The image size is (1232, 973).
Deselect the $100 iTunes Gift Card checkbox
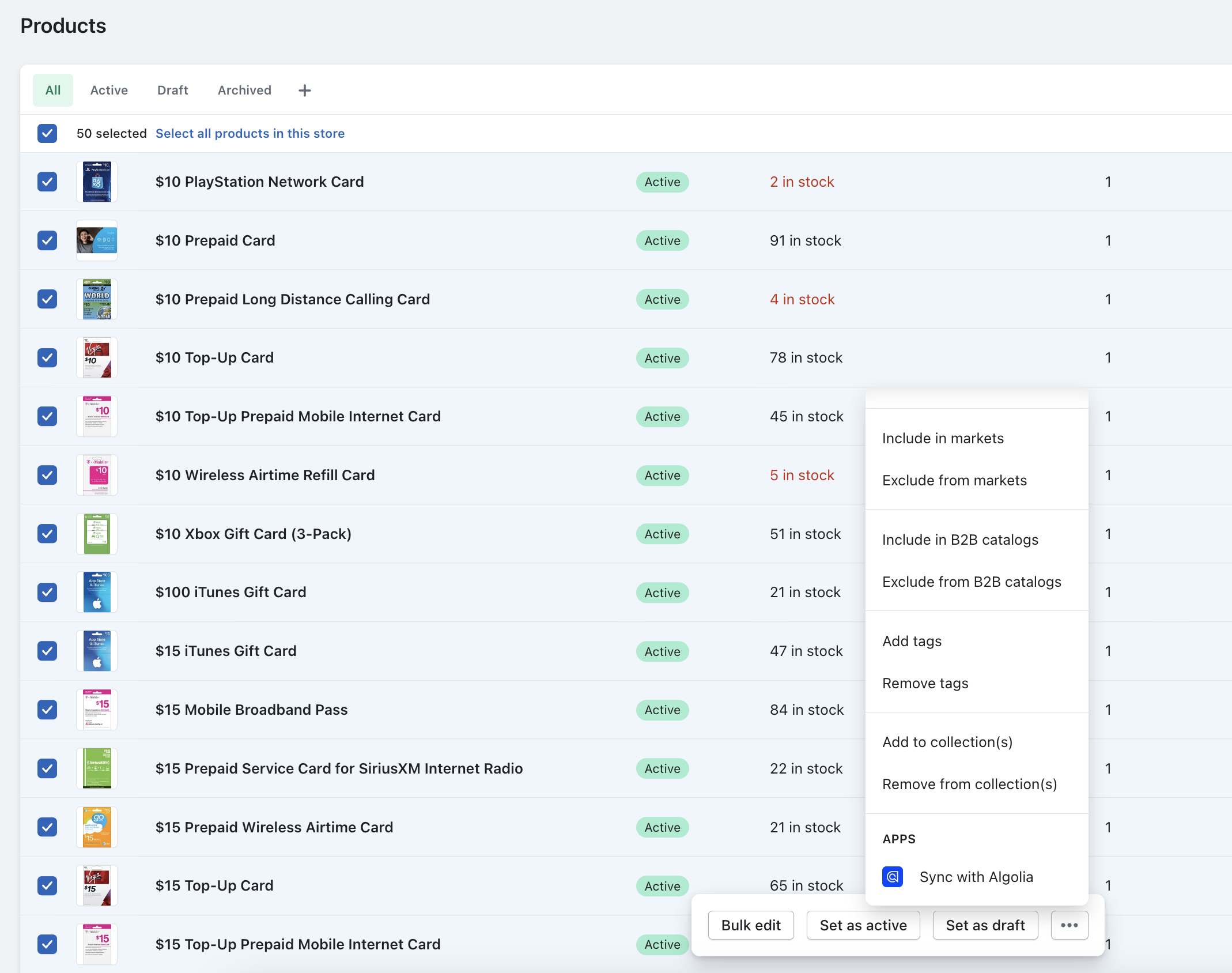[47, 592]
